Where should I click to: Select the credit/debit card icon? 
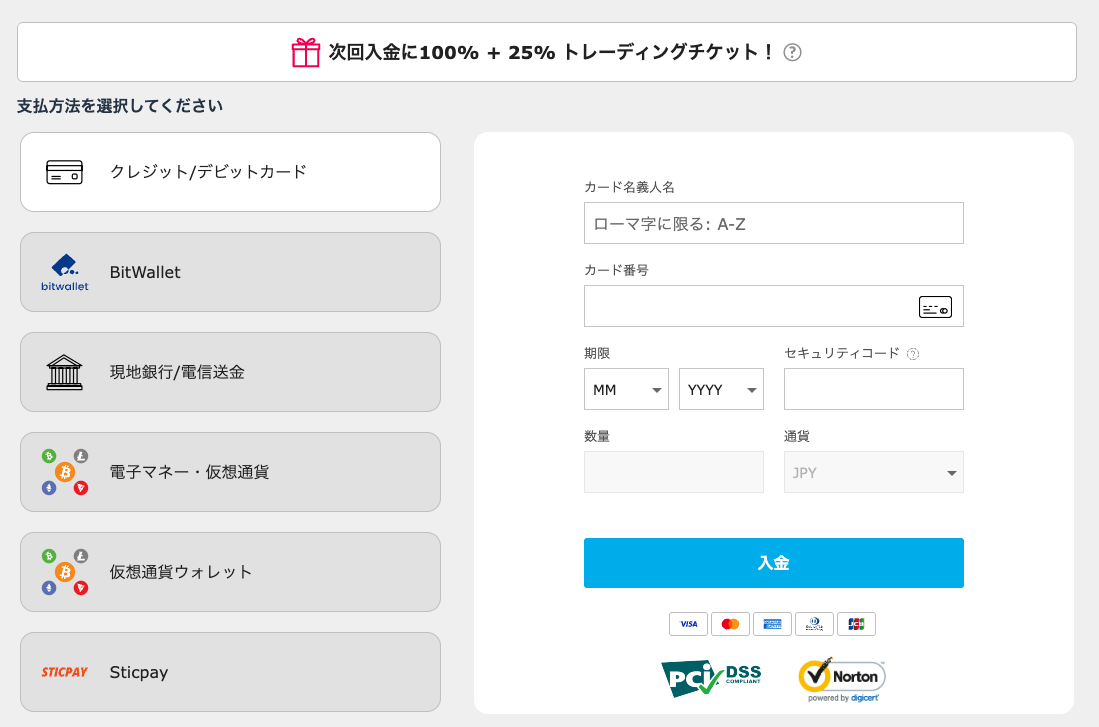63,171
